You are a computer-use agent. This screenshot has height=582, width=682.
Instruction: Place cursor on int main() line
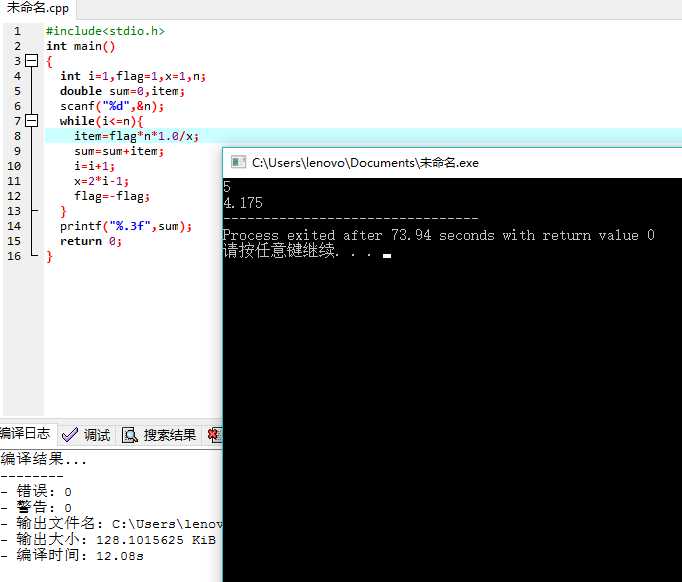pyautogui.click(x=81, y=46)
